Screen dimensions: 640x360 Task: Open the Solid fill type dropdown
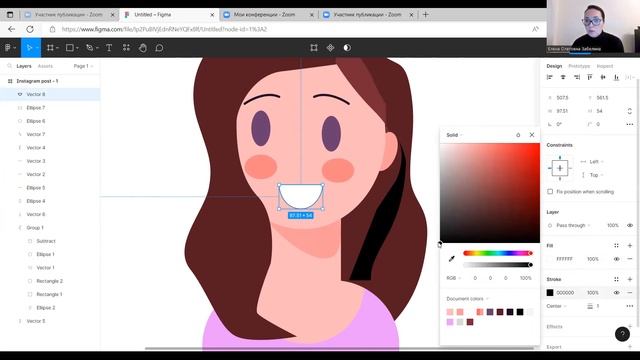pos(454,135)
